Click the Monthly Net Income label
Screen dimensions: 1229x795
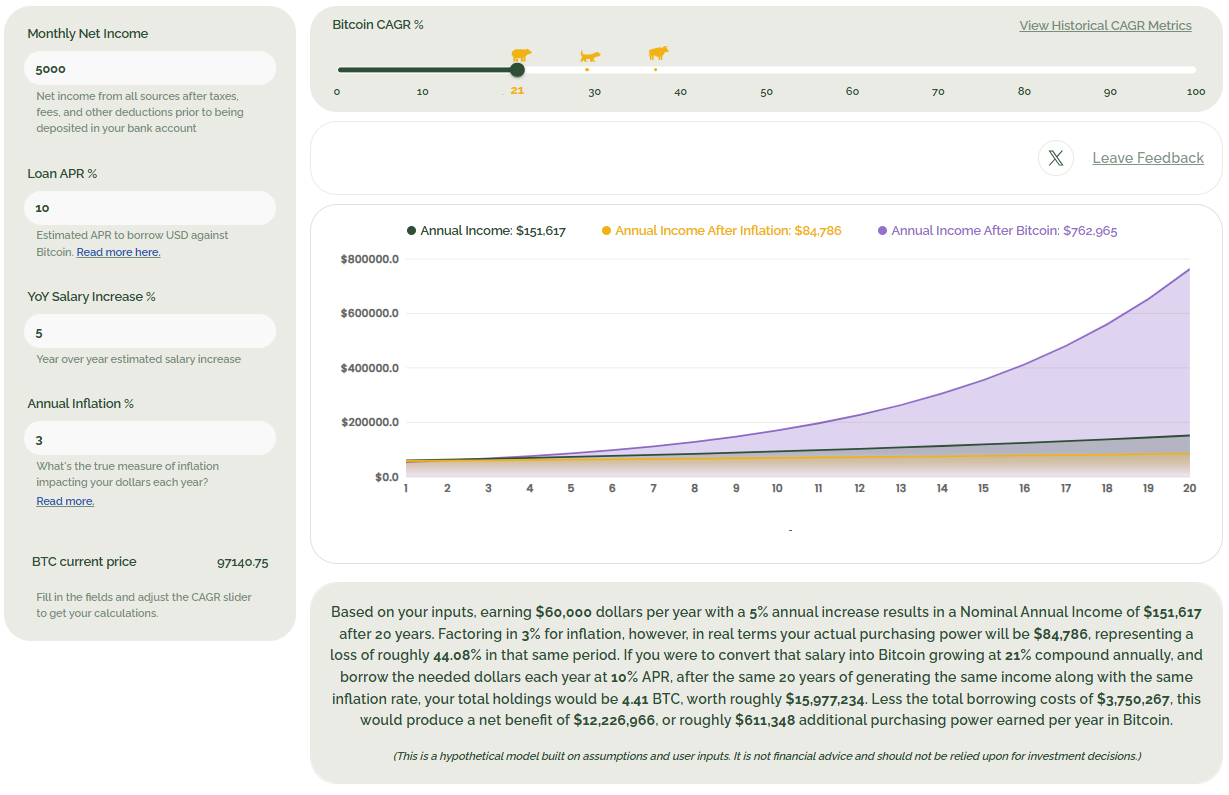tap(88, 34)
